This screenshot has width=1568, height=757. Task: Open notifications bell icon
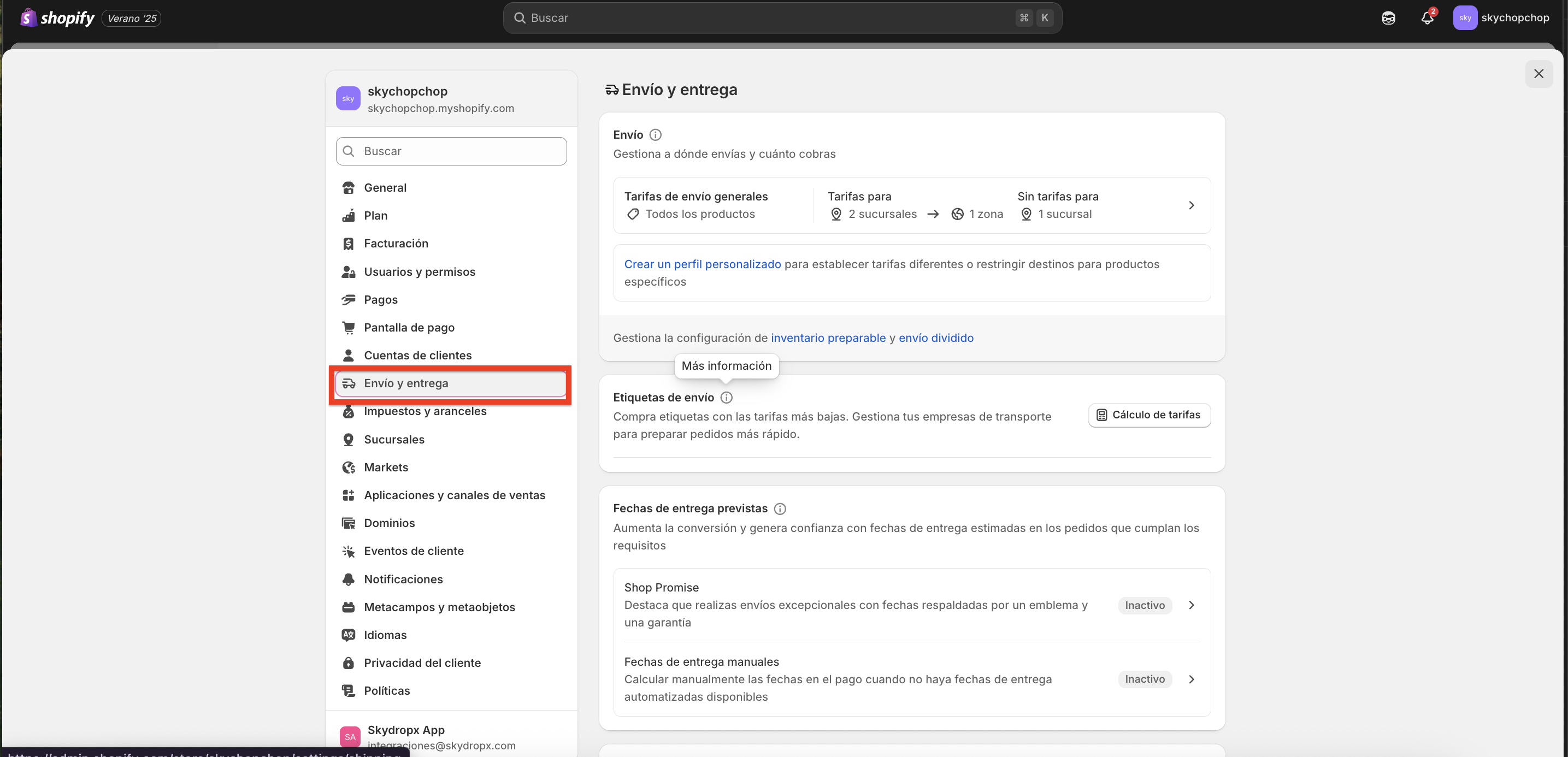(1427, 18)
